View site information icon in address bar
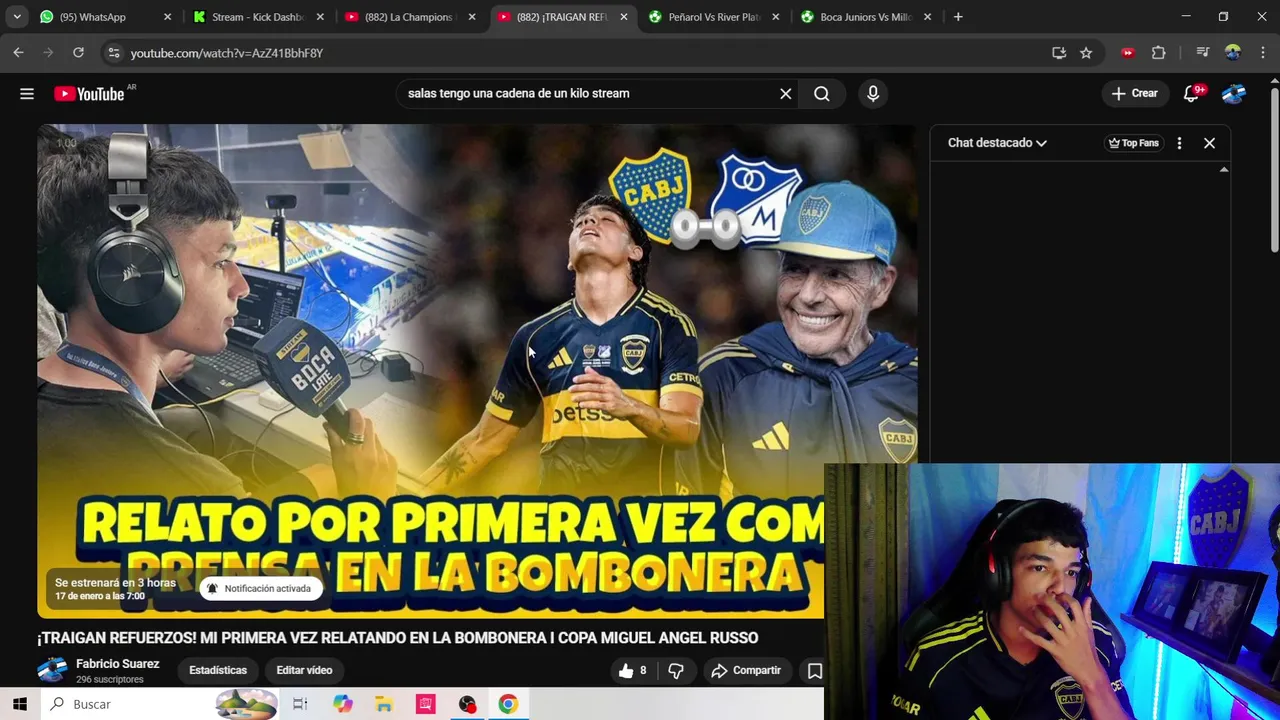The image size is (1280, 720). [113, 53]
